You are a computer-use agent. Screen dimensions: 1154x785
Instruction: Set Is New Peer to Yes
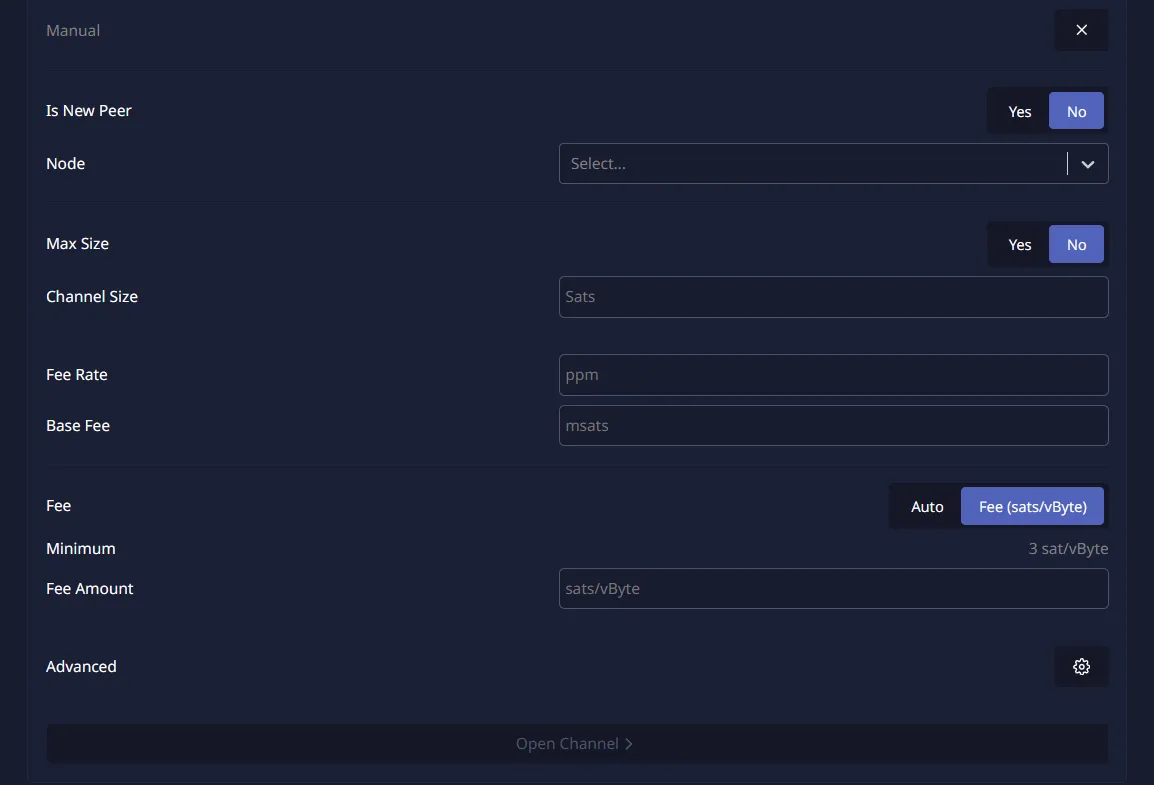coord(1019,111)
